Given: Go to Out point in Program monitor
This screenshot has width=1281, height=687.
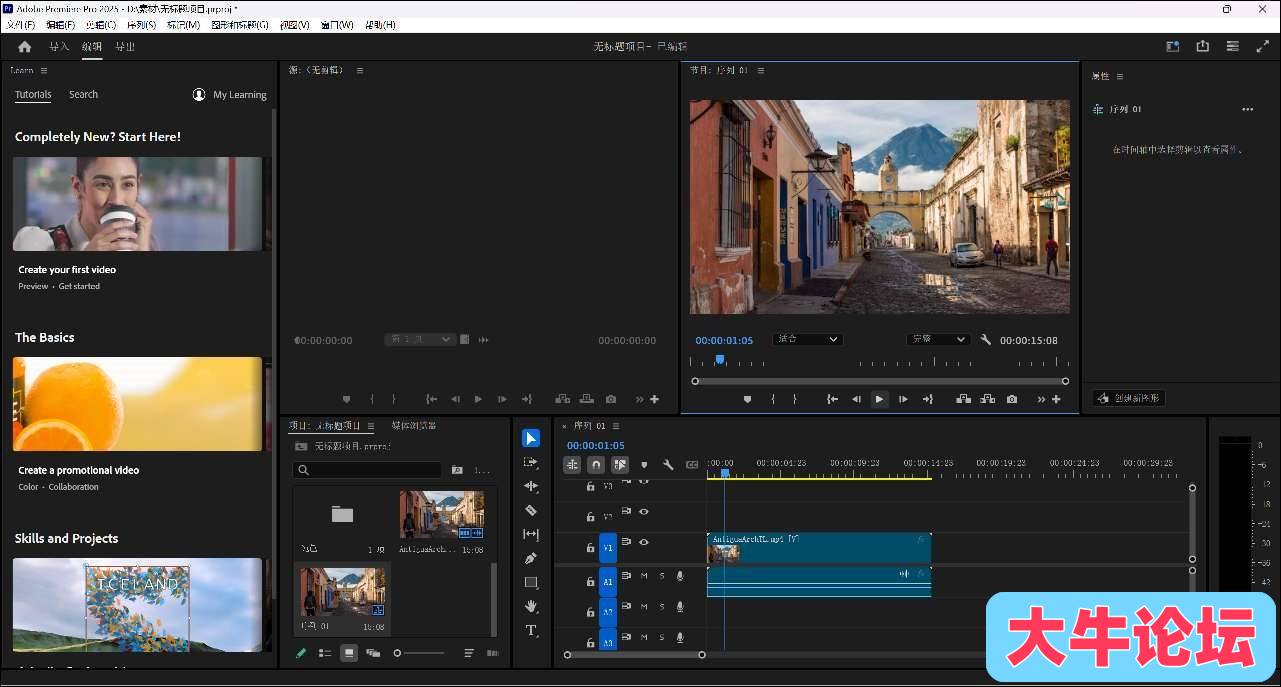Looking at the screenshot, I should point(927,399).
